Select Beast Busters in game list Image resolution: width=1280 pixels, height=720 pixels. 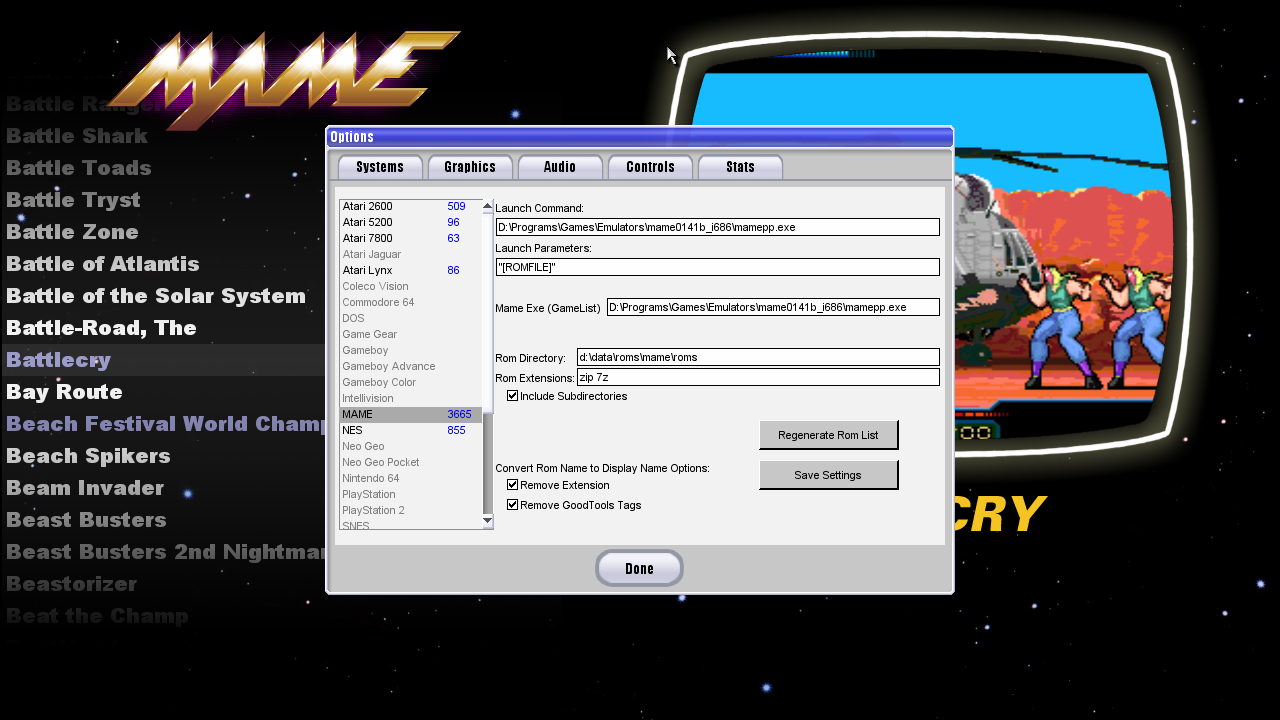[86, 520]
